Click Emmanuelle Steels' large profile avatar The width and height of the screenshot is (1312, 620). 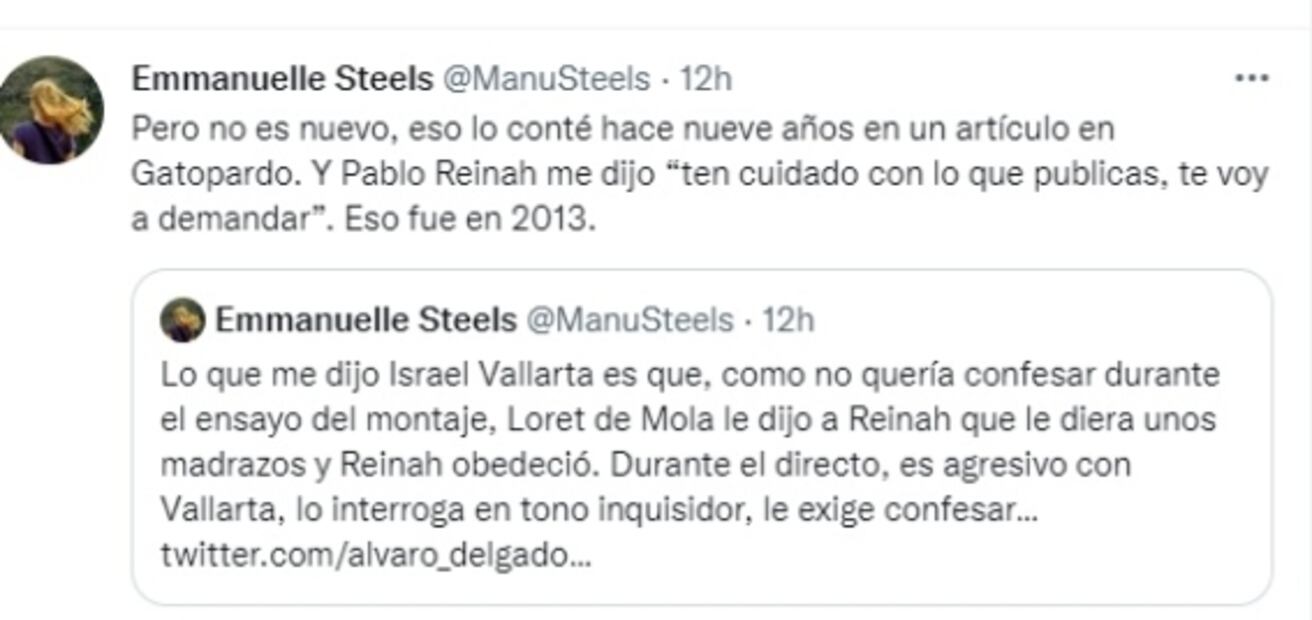[x=51, y=110]
